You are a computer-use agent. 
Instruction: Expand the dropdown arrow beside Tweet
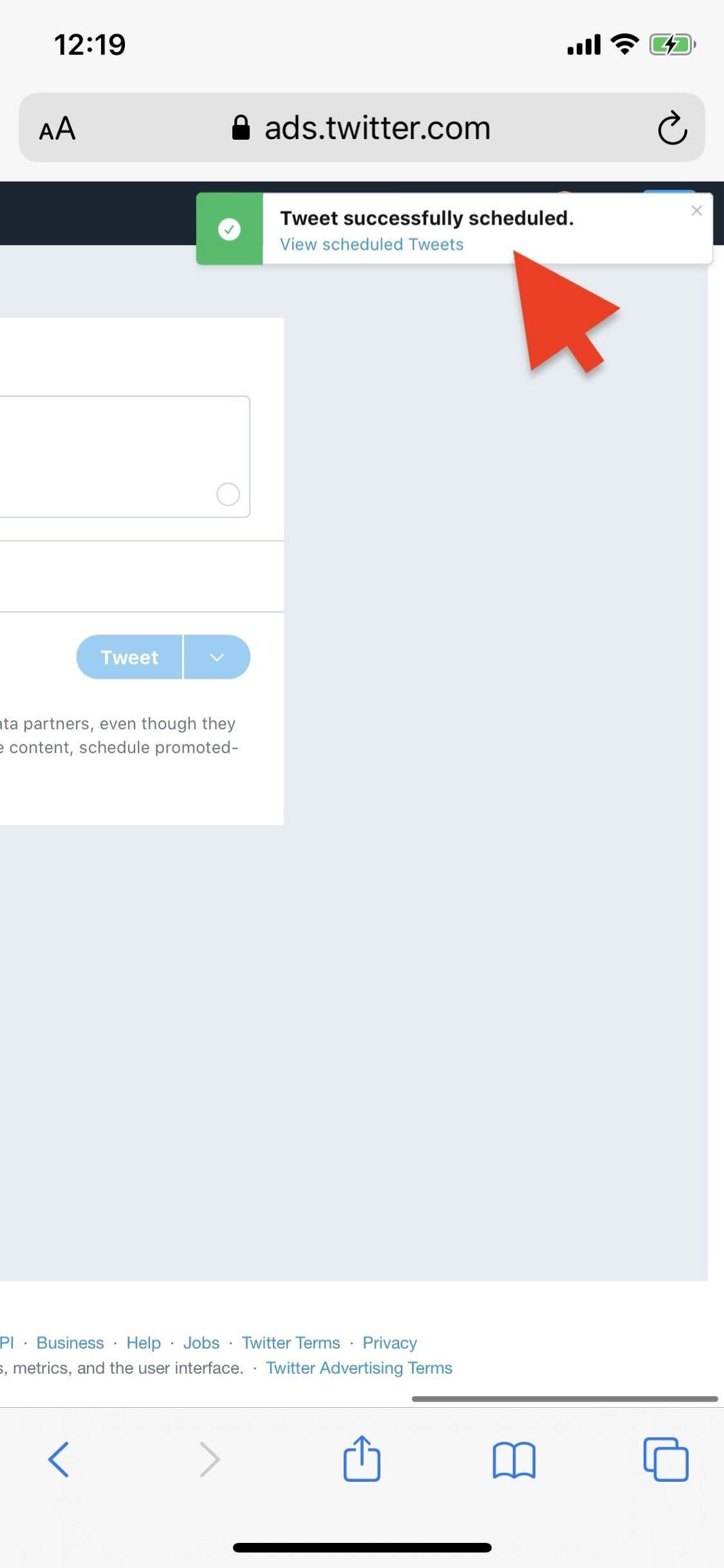coord(217,657)
